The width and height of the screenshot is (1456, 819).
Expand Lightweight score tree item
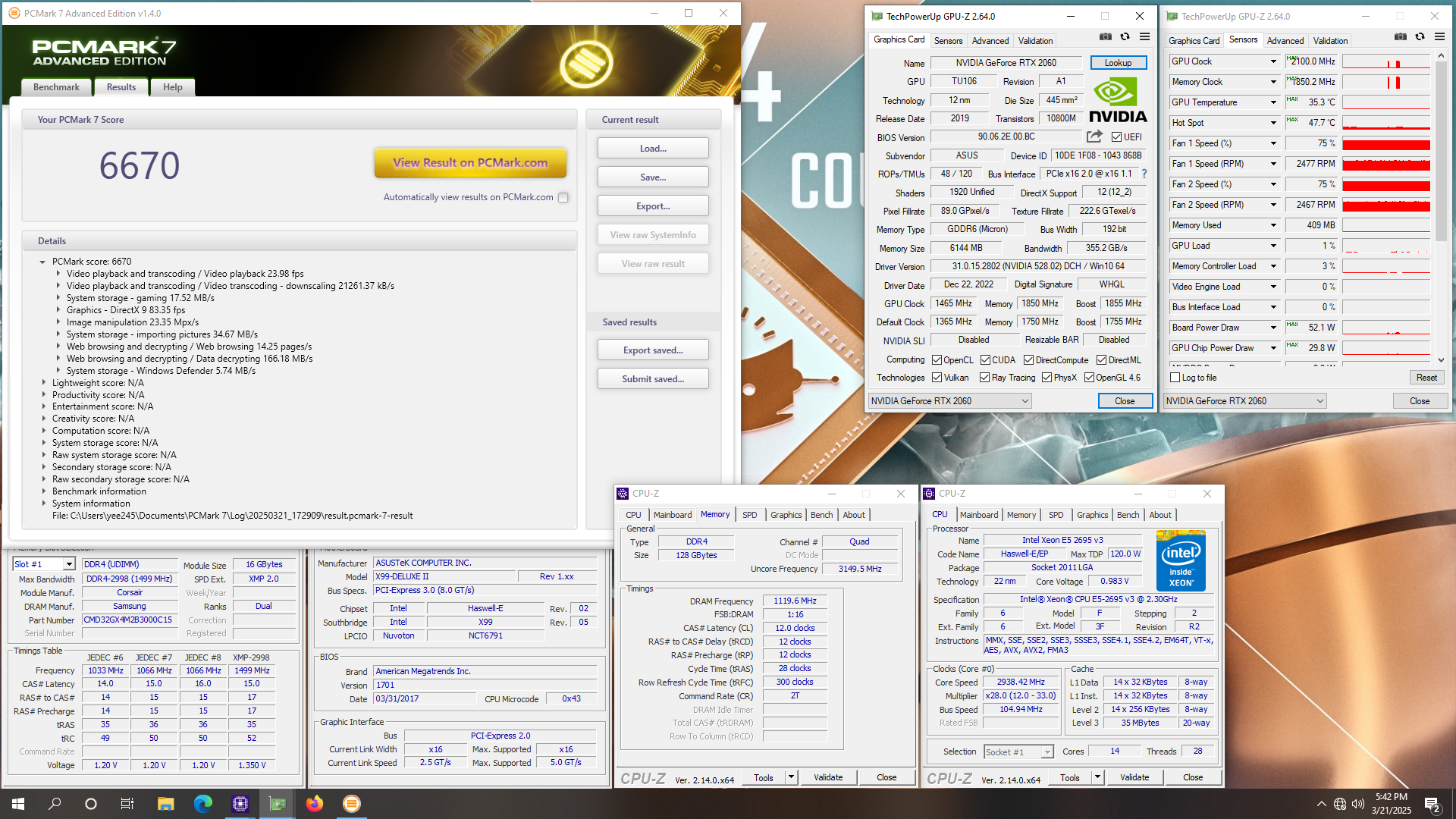tap(43, 383)
